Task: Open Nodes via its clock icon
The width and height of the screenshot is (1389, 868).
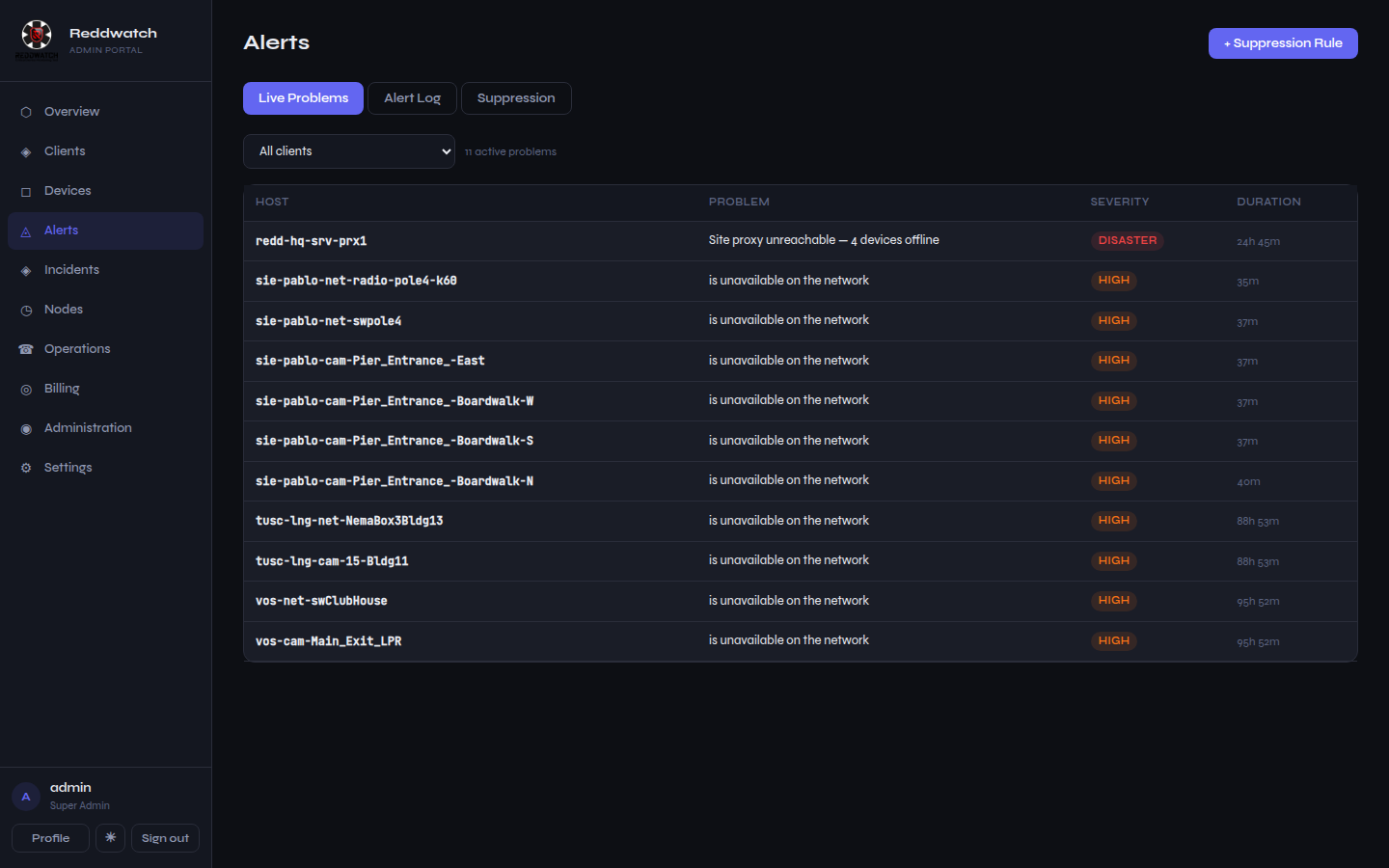Action: [26, 310]
